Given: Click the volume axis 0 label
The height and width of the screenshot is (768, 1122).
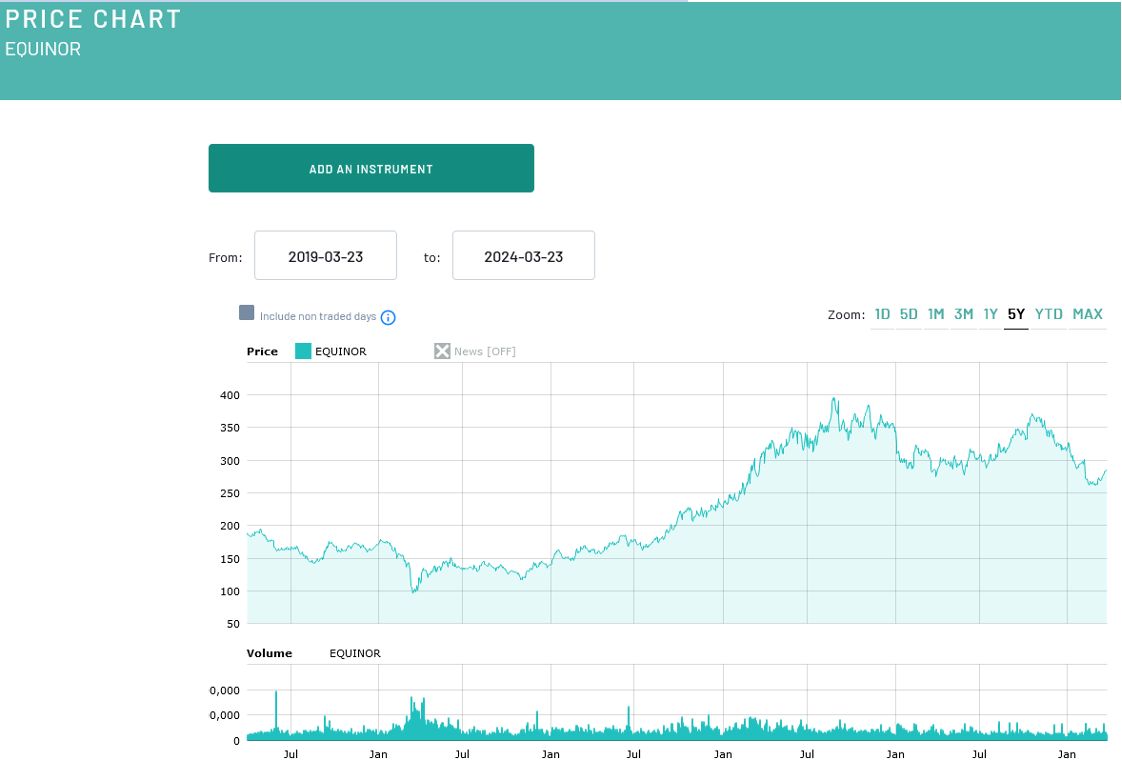Looking at the screenshot, I should [236, 741].
